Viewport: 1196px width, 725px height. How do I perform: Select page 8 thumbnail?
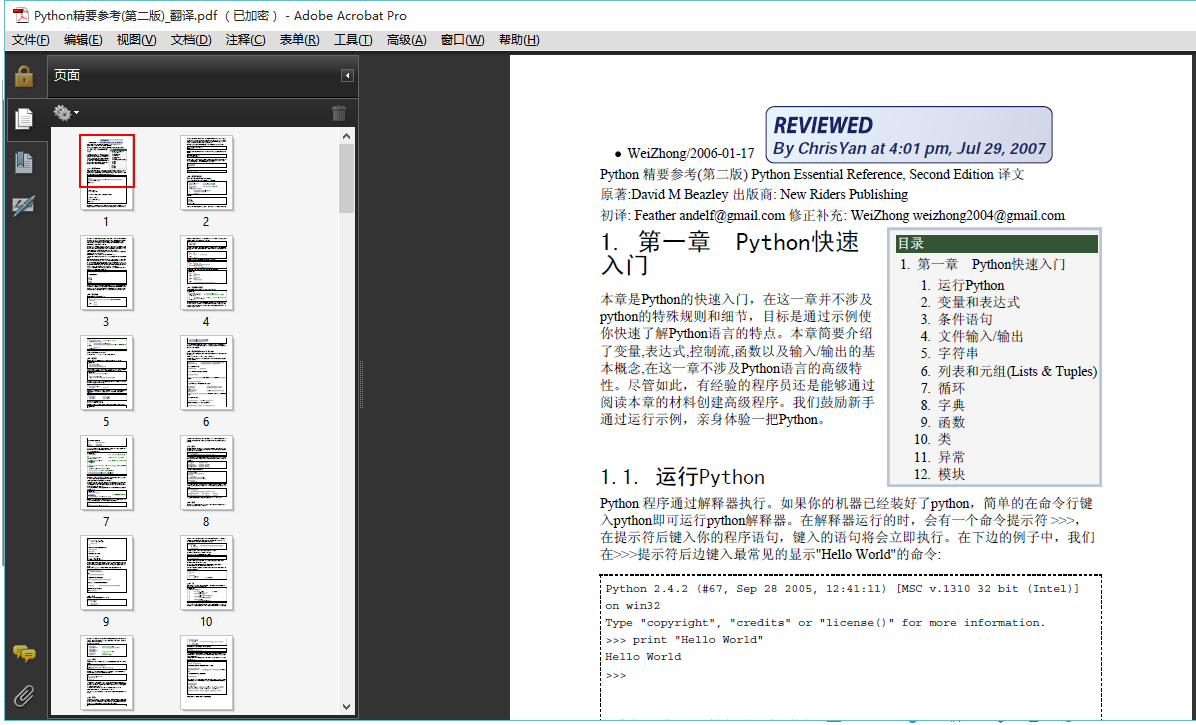tap(207, 472)
